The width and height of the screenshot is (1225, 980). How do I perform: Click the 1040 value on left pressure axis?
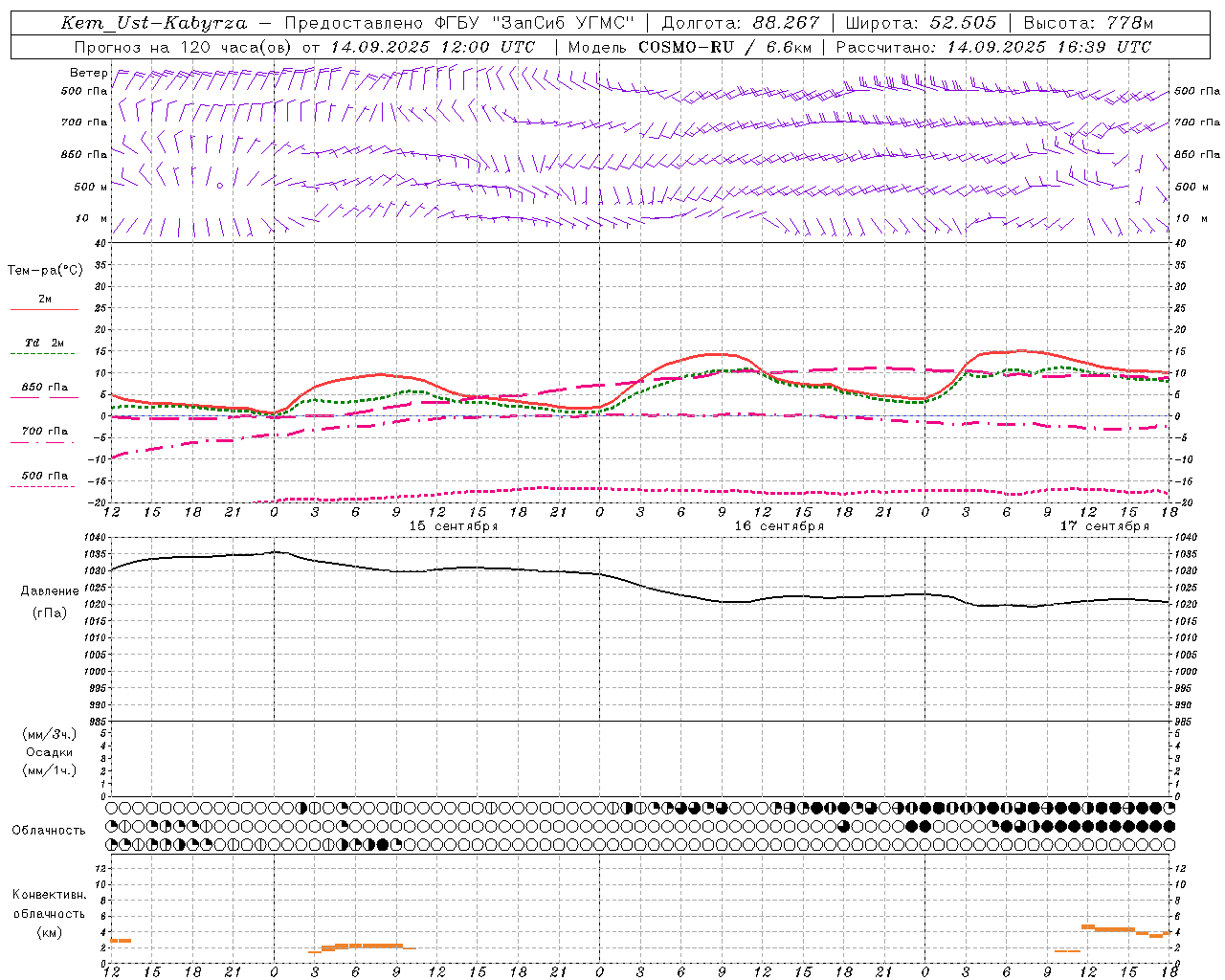click(96, 538)
